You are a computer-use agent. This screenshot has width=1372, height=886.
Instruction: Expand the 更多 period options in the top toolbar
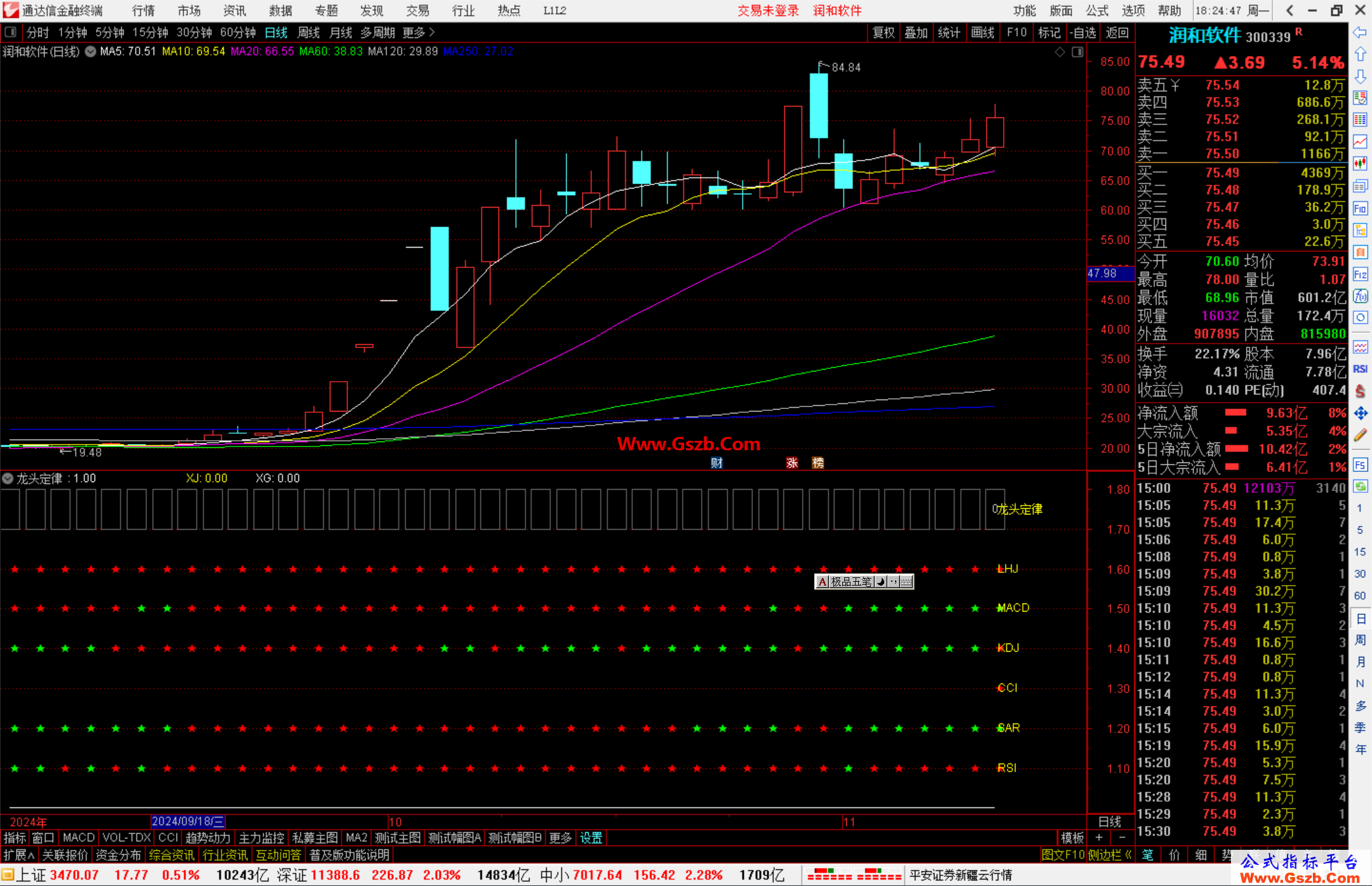point(419,32)
